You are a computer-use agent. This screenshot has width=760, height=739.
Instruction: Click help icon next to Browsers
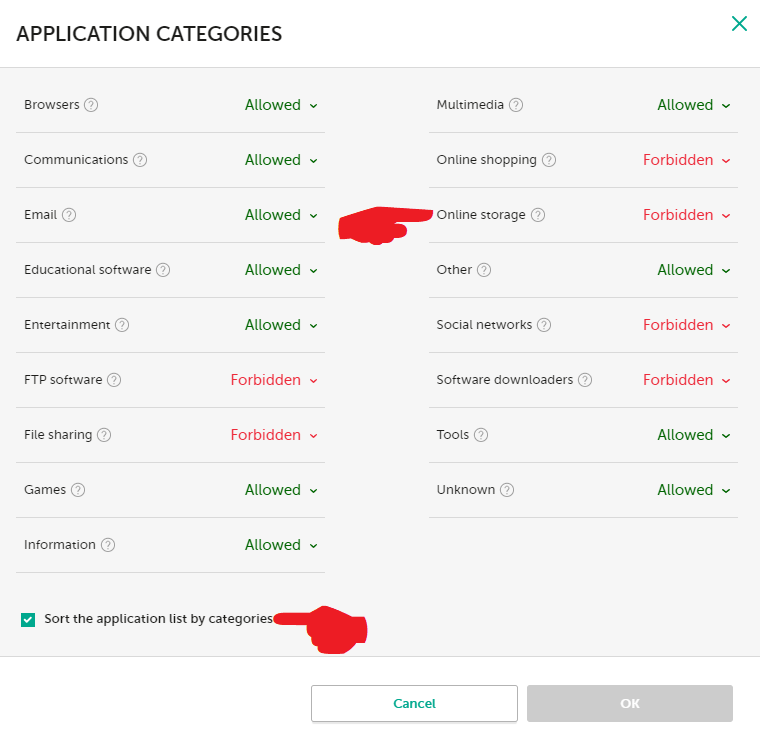pos(91,105)
